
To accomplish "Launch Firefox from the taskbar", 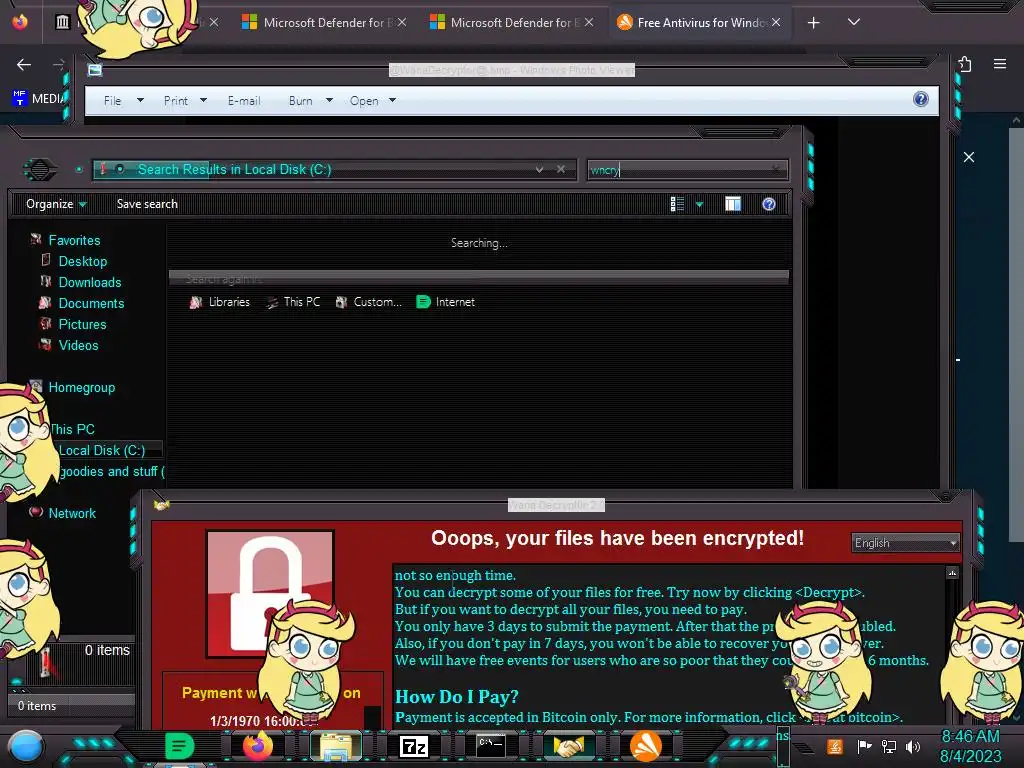I will click(x=257, y=746).
